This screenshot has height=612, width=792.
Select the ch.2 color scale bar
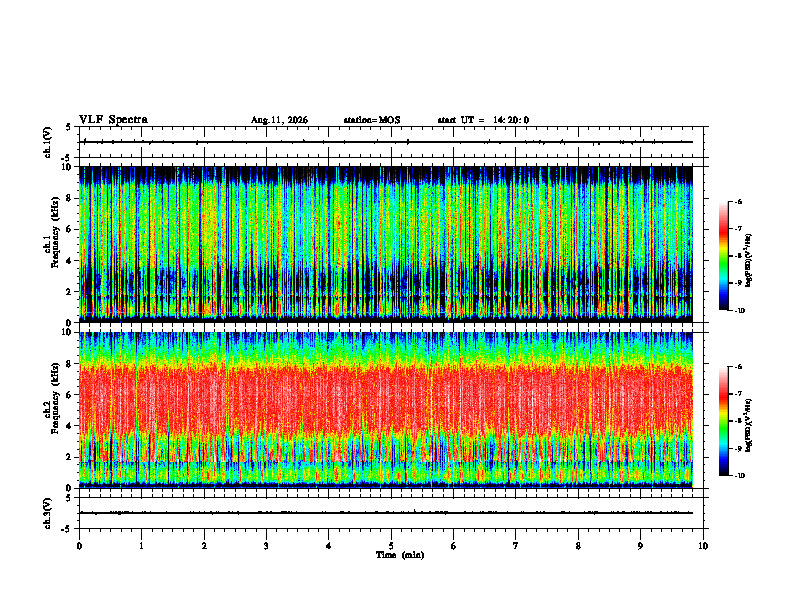(x=723, y=421)
